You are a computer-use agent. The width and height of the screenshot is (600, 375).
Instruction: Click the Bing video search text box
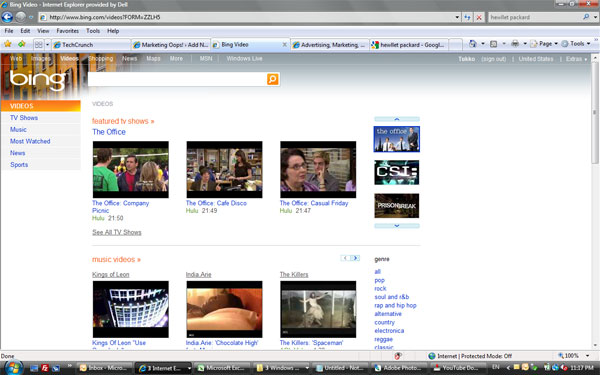point(177,79)
